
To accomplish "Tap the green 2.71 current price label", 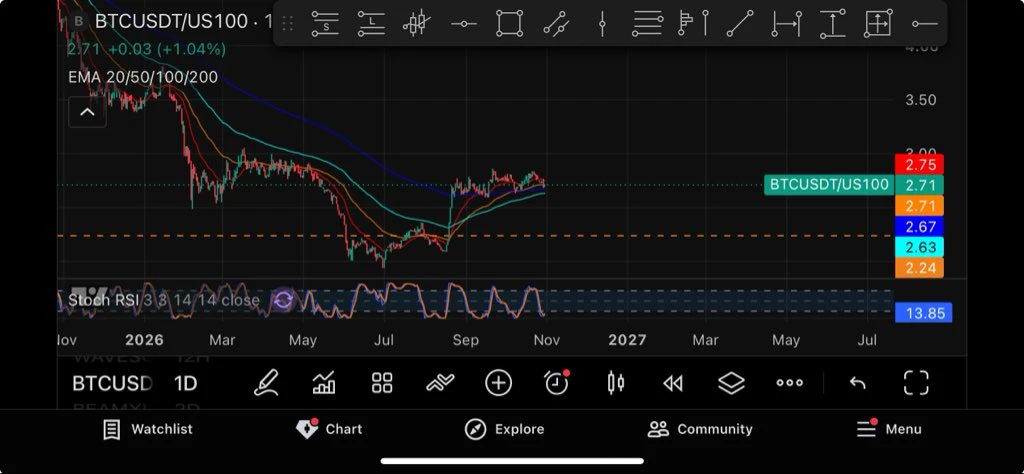I will tap(919, 185).
